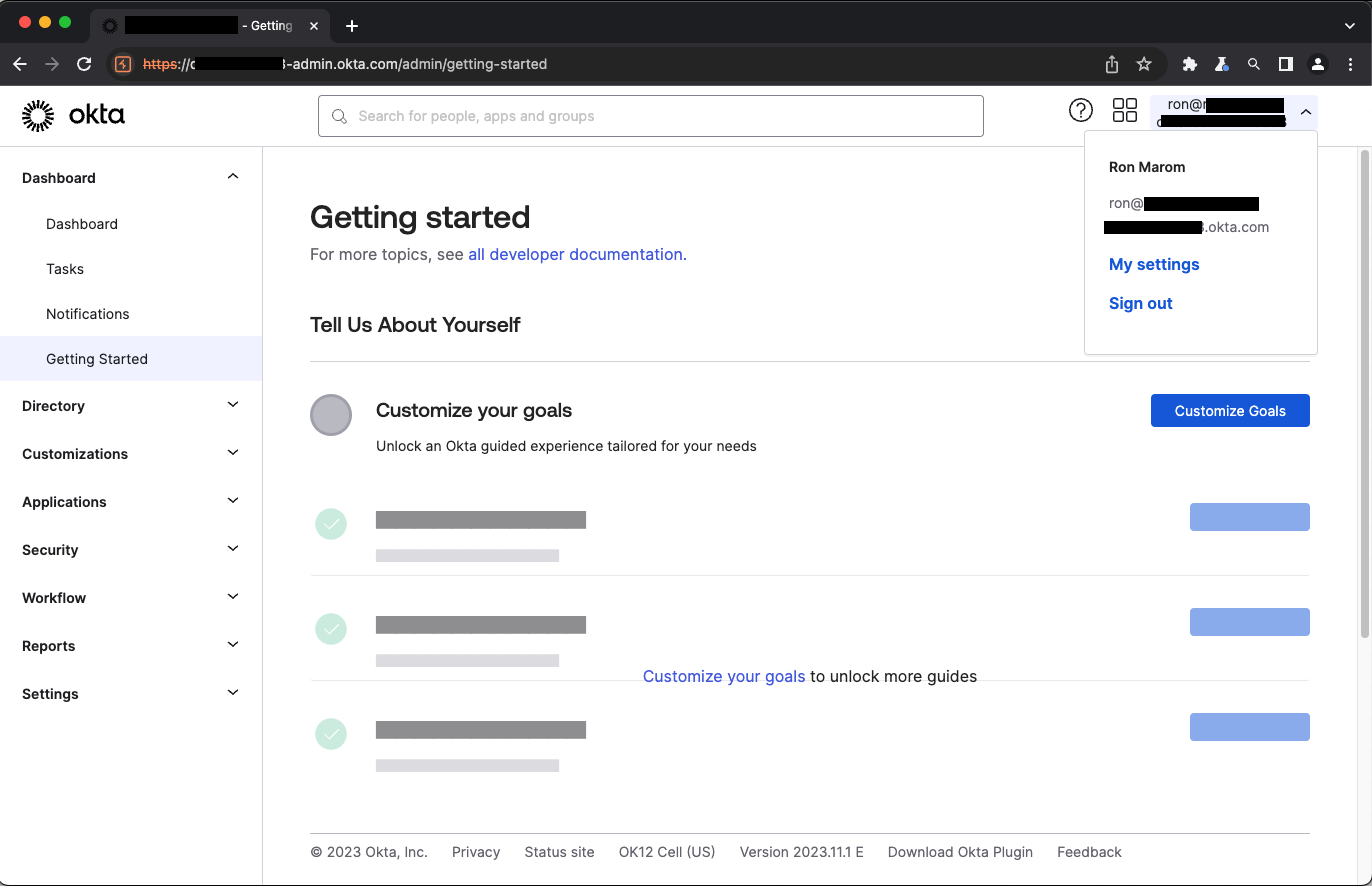
Task: Click the site security warning icon
Action: [123, 64]
